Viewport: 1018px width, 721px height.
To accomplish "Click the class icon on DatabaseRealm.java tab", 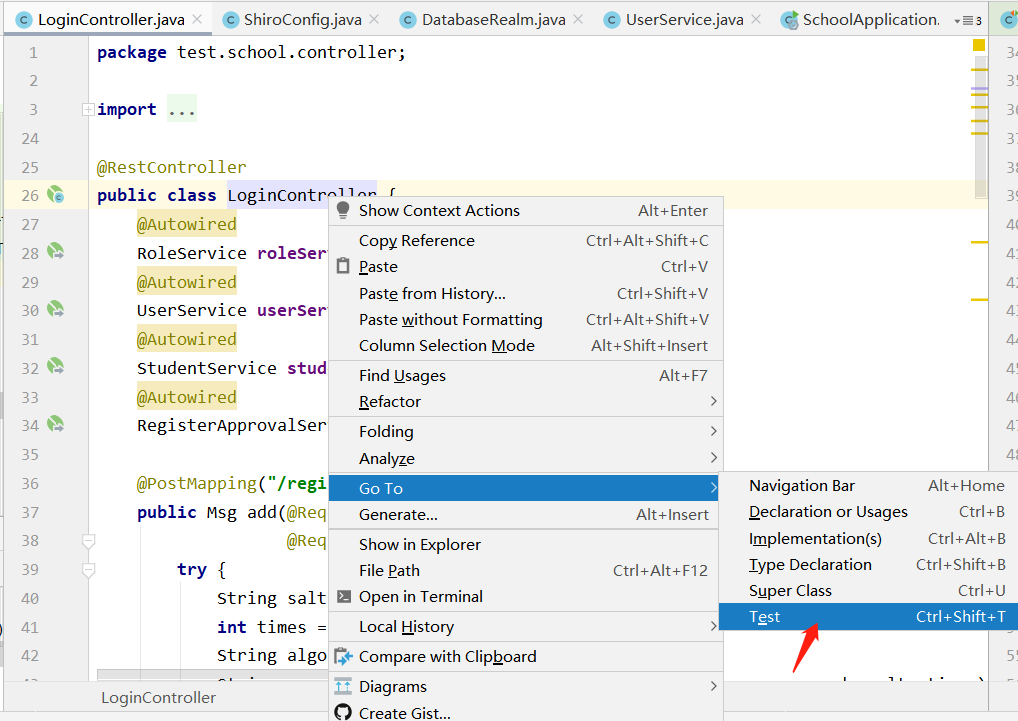I will click(x=408, y=21).
